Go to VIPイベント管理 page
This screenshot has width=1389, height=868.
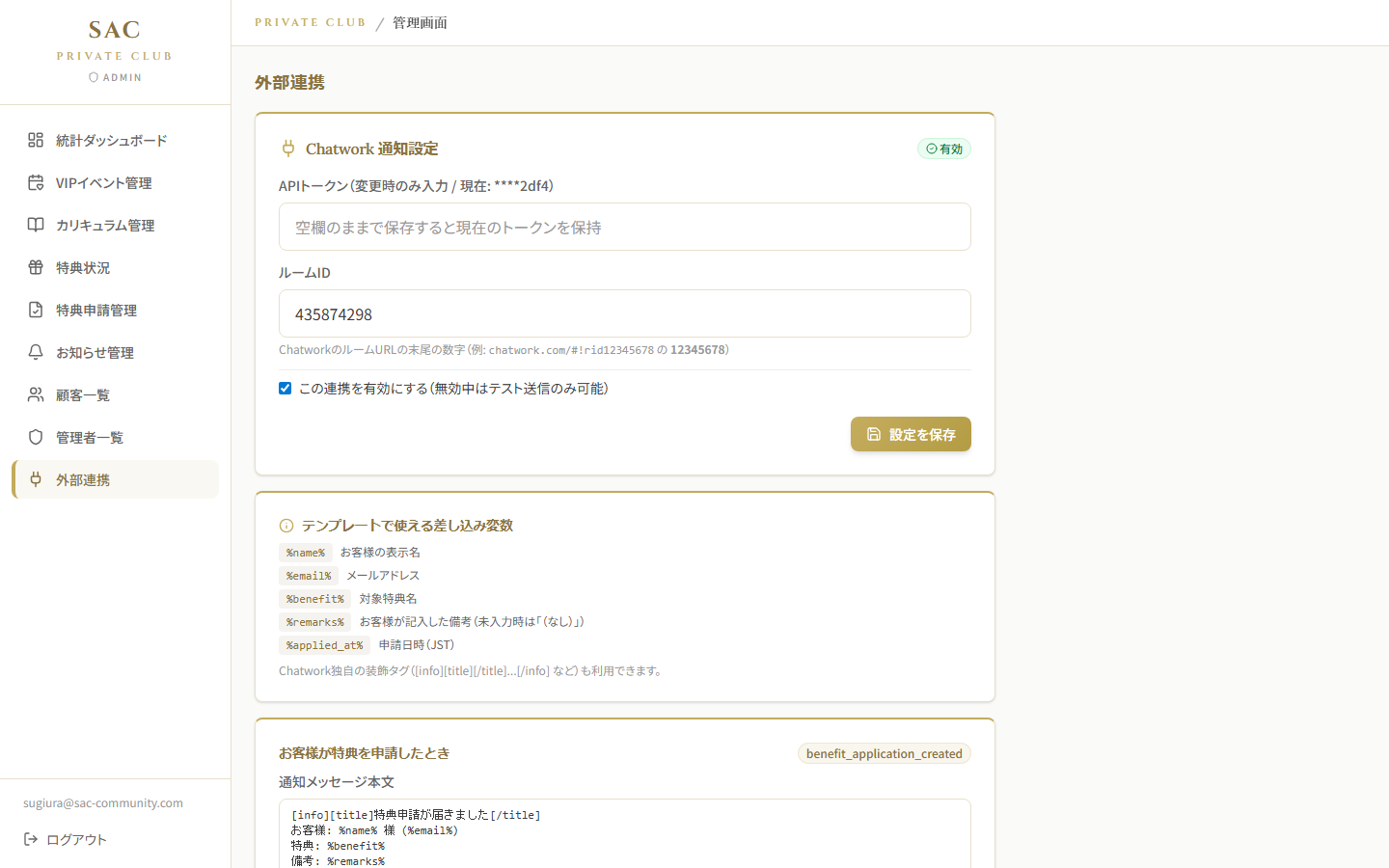coord(116,182)
